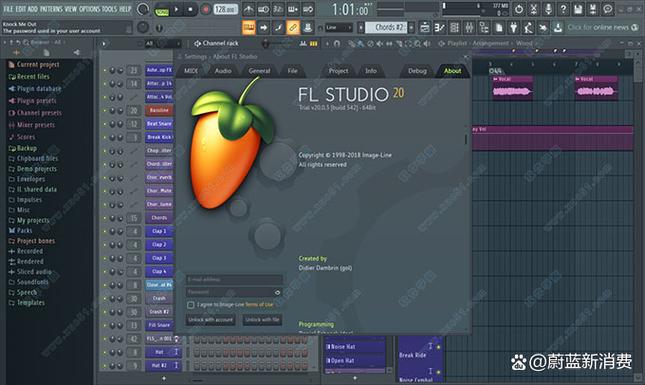Select the Beat Snare channel button
Image resolution: width=645 pixels, height=385 pixels.
pos(159,124)
